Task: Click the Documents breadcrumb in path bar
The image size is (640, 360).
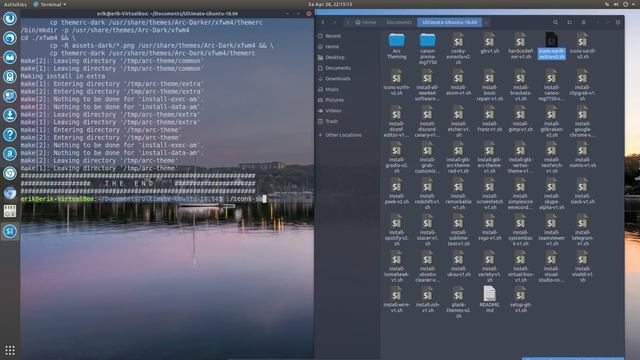Action: (x=399, y=22)
